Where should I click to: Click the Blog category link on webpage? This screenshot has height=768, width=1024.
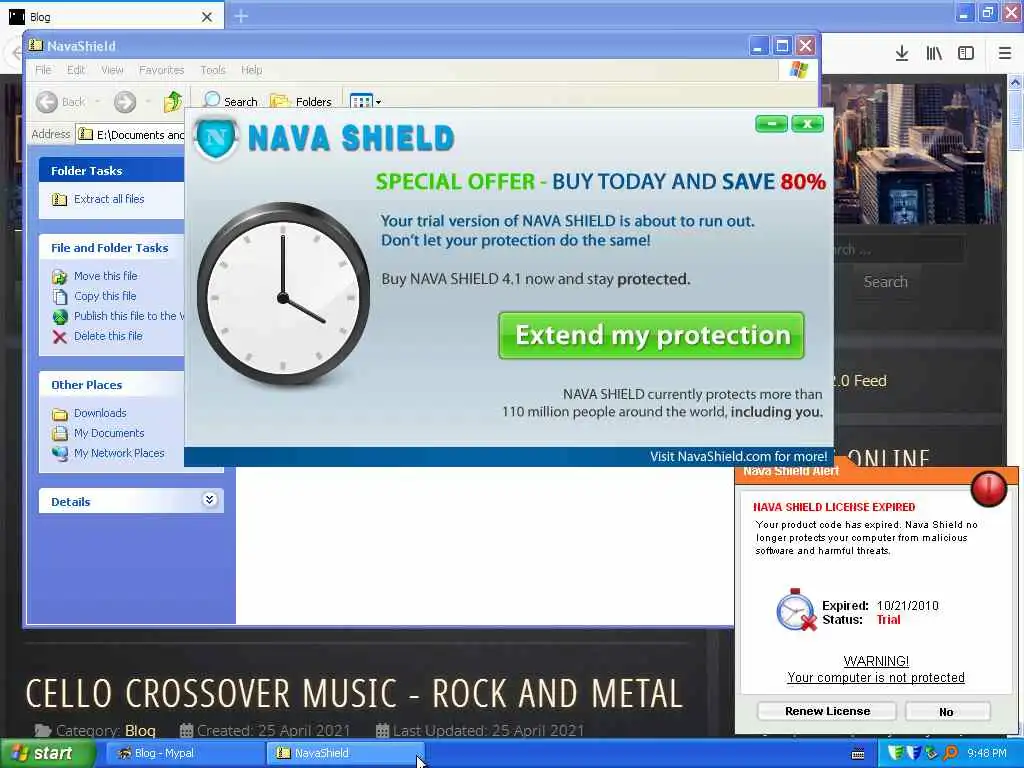pyautogui.click(x=140, y=731)
